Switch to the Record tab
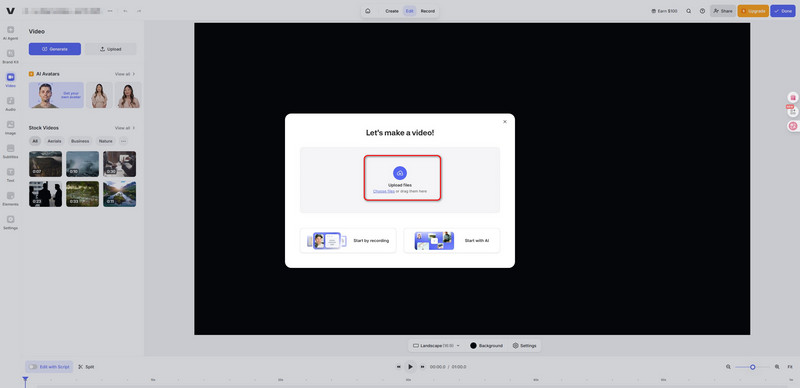Screen dimensions: 800x388 (428, 11)
